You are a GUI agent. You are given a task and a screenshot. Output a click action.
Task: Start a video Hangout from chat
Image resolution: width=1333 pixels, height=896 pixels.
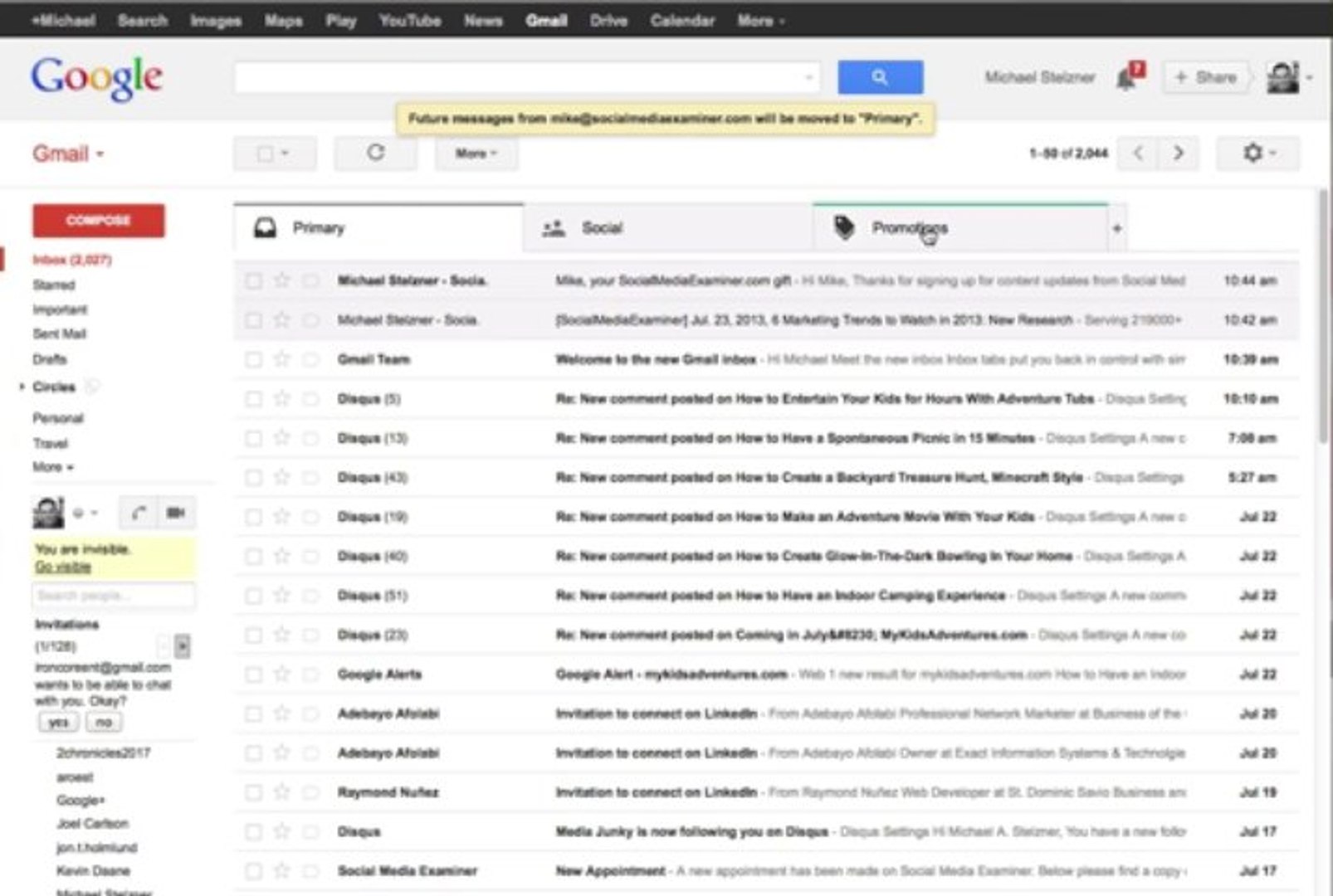point(174,512)
